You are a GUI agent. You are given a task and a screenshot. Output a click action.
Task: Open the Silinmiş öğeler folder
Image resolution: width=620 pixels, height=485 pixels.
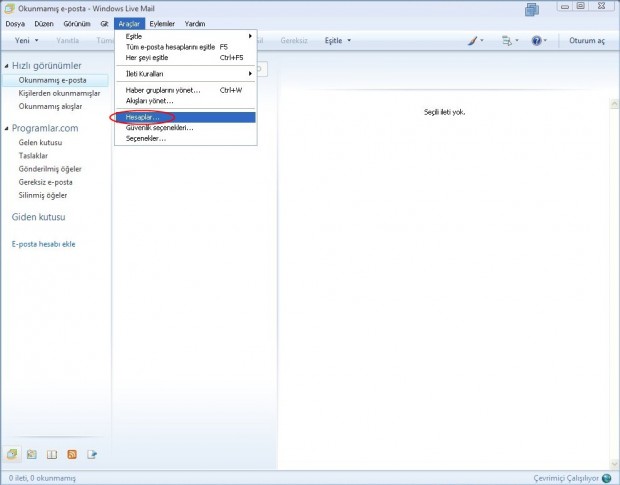pos(43,195)
